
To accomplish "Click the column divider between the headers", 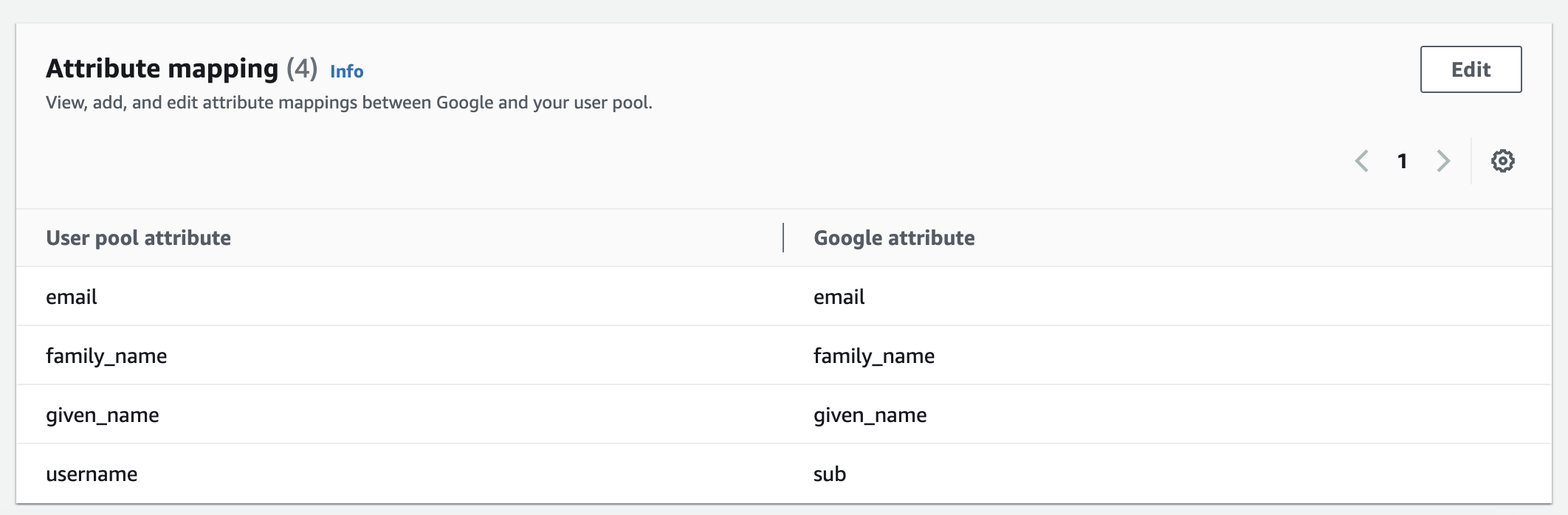I will pos(783,238).
